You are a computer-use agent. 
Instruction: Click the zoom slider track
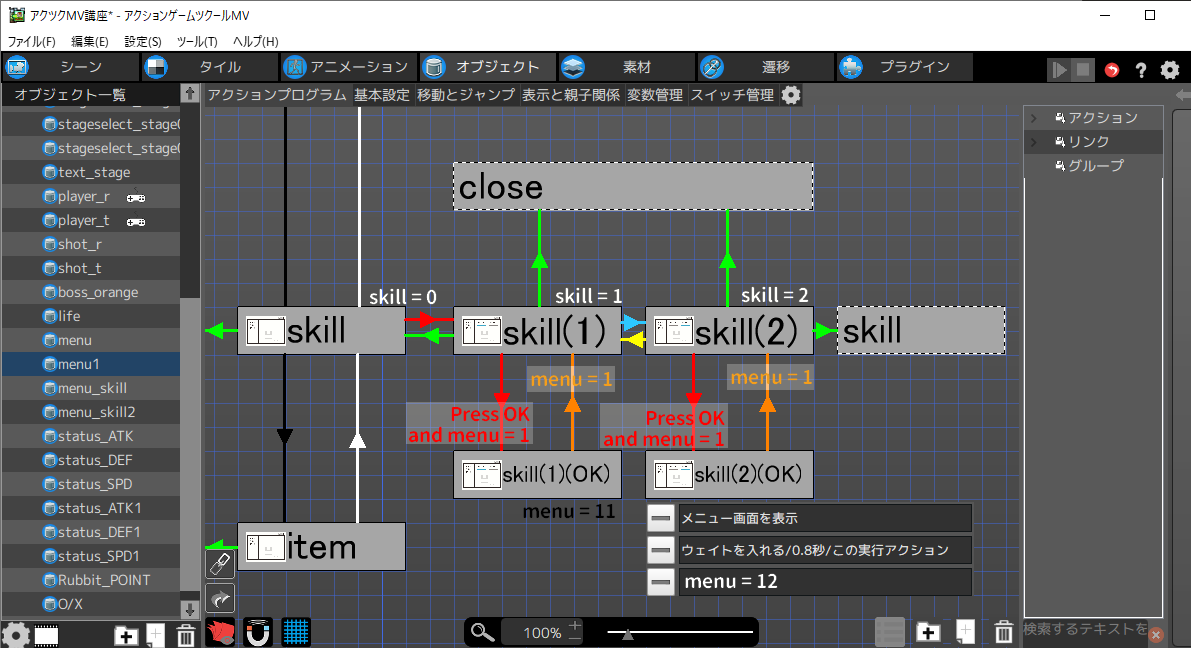680,632
